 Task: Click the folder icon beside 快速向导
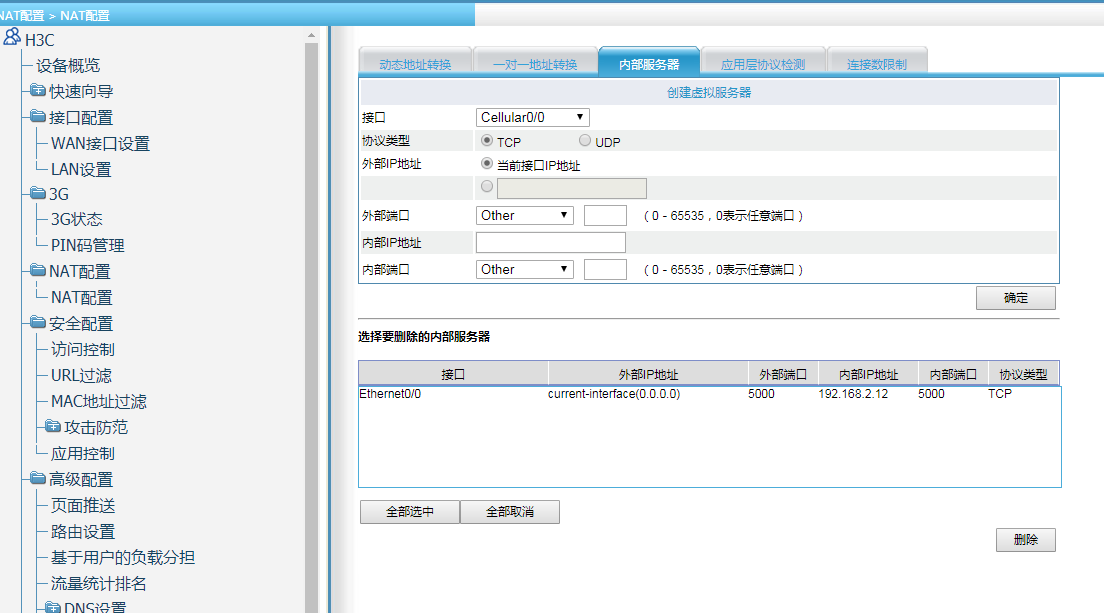[x=38, y=90]
